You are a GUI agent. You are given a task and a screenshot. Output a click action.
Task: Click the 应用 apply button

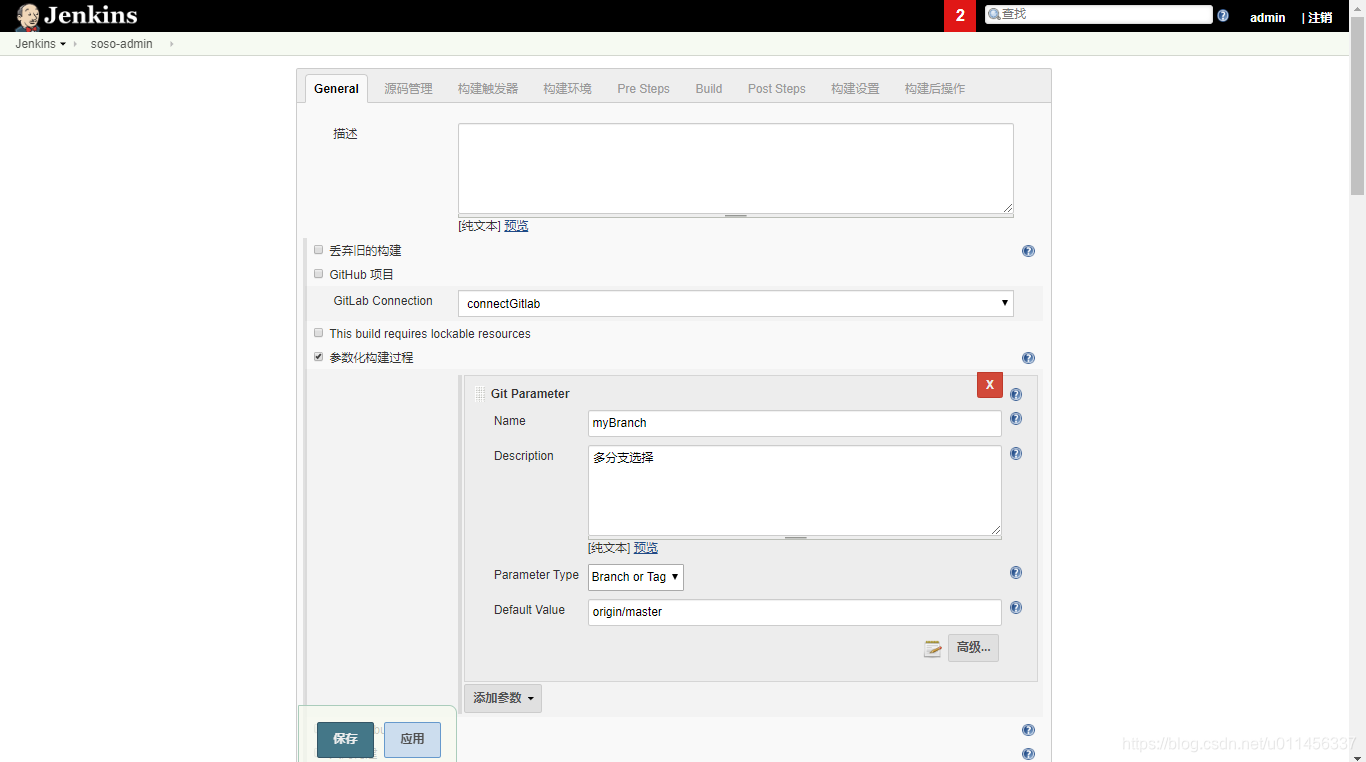412,739
